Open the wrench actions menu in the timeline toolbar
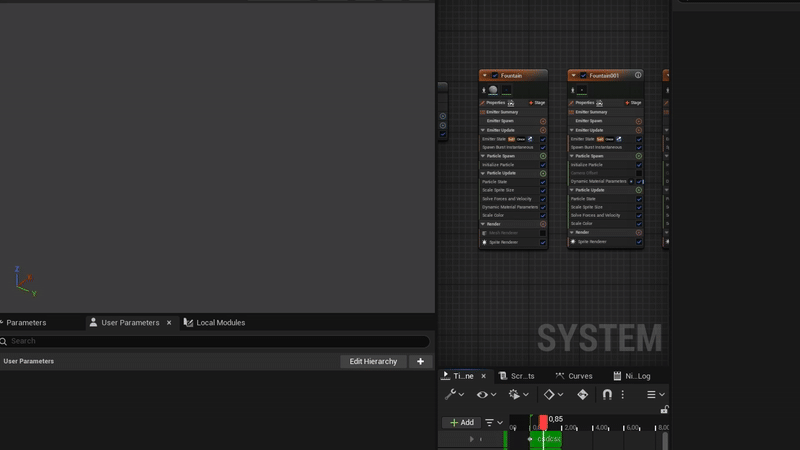 point(454,394)
